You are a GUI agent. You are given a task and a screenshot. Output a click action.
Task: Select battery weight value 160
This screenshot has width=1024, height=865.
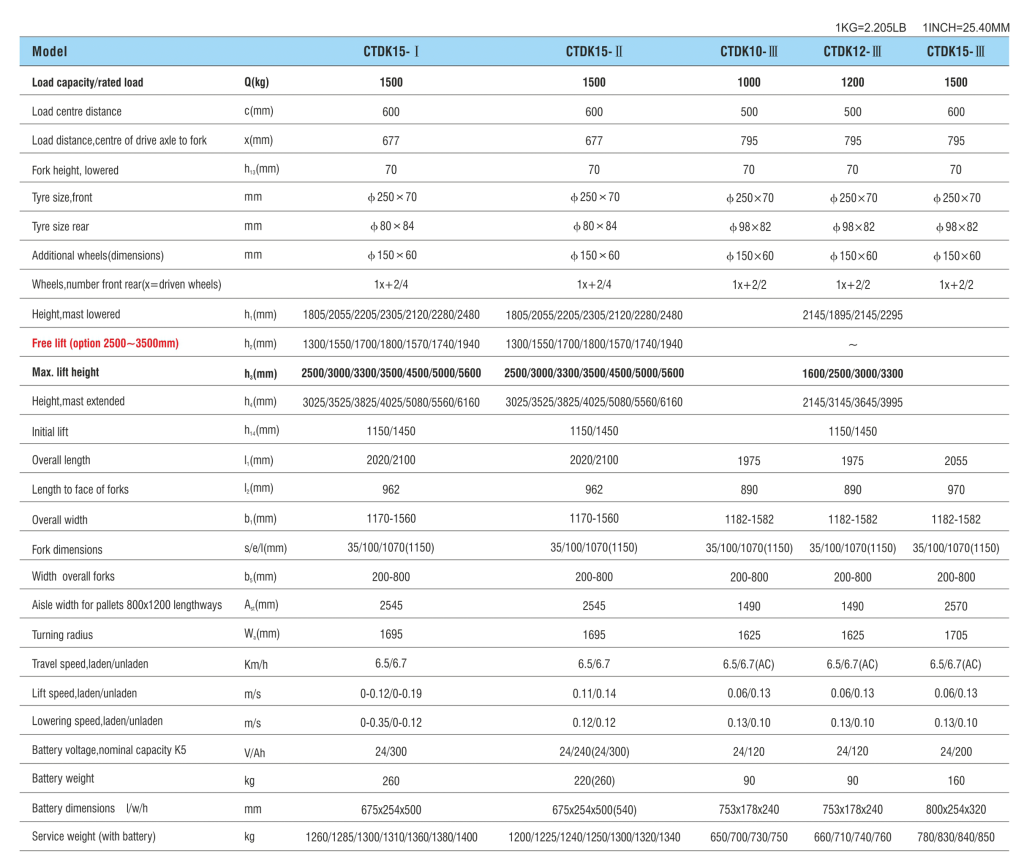(955, 781)
